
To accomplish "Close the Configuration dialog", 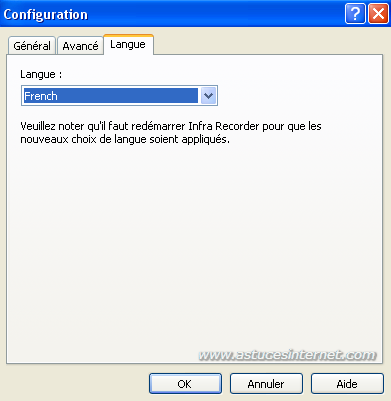I will click(x=378, y=14).
